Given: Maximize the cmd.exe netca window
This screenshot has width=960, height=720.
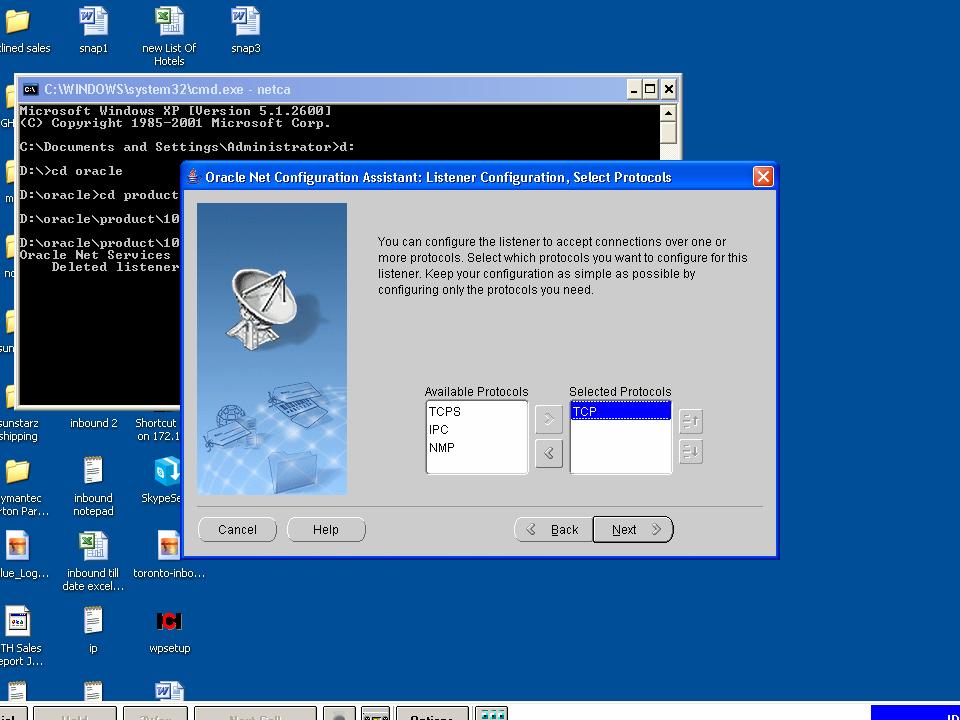Looking at the screenshot, I should click(x=650, y=89).
